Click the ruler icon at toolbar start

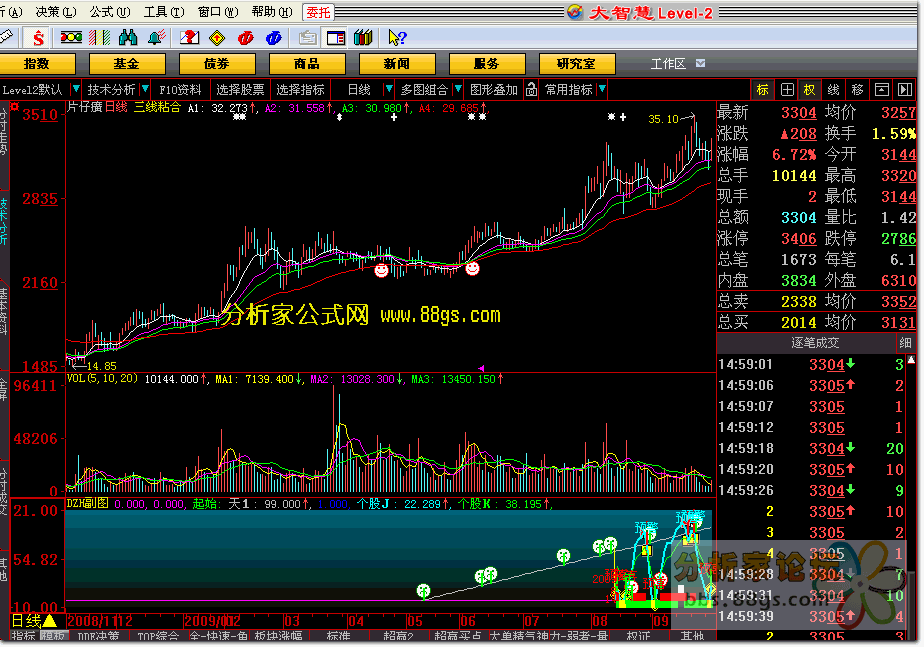click(x=6, y=37)
